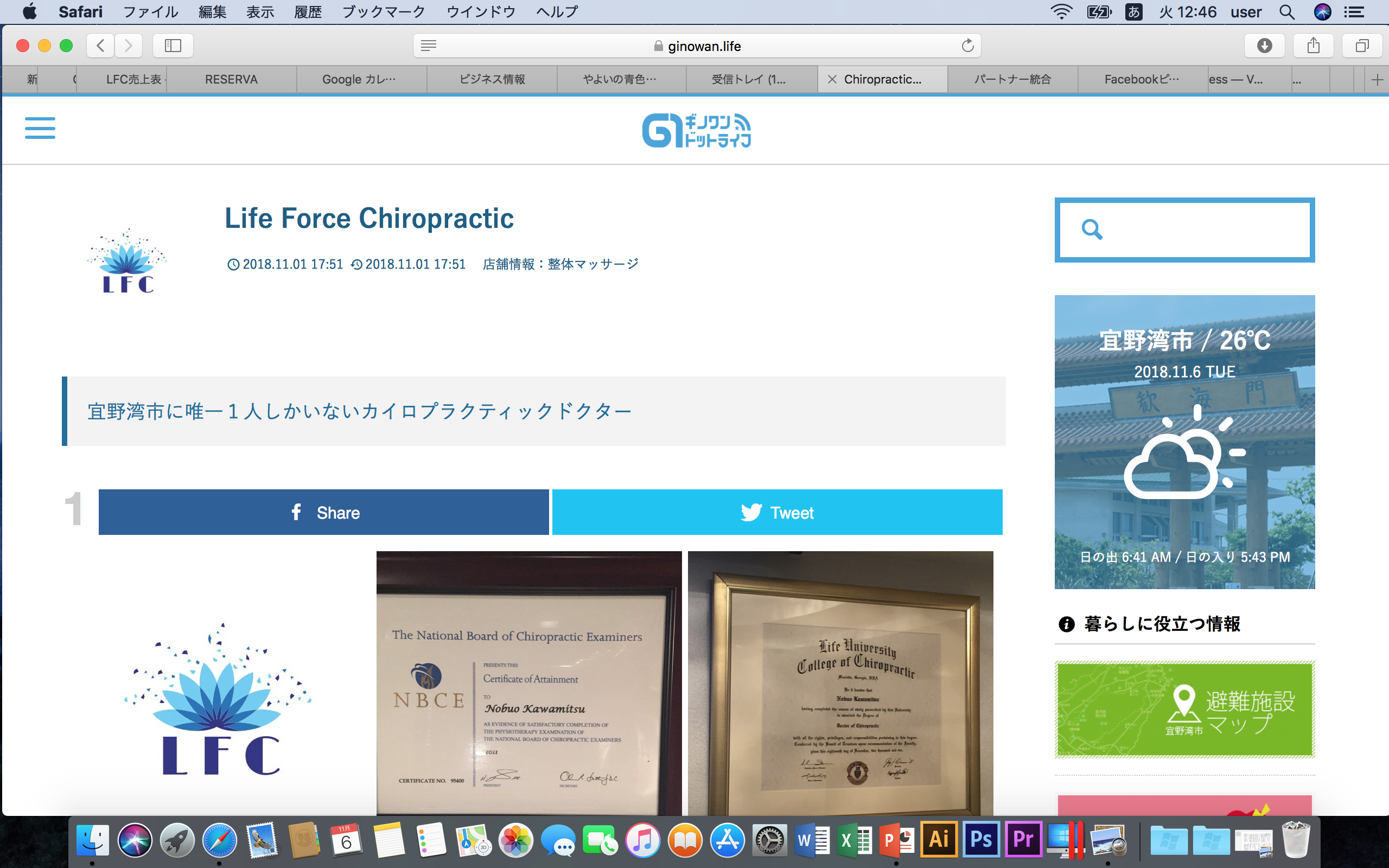Switch to the 受信トレイ tab
The width and height of the screenshot is (1389, 868).
(752, 79)
